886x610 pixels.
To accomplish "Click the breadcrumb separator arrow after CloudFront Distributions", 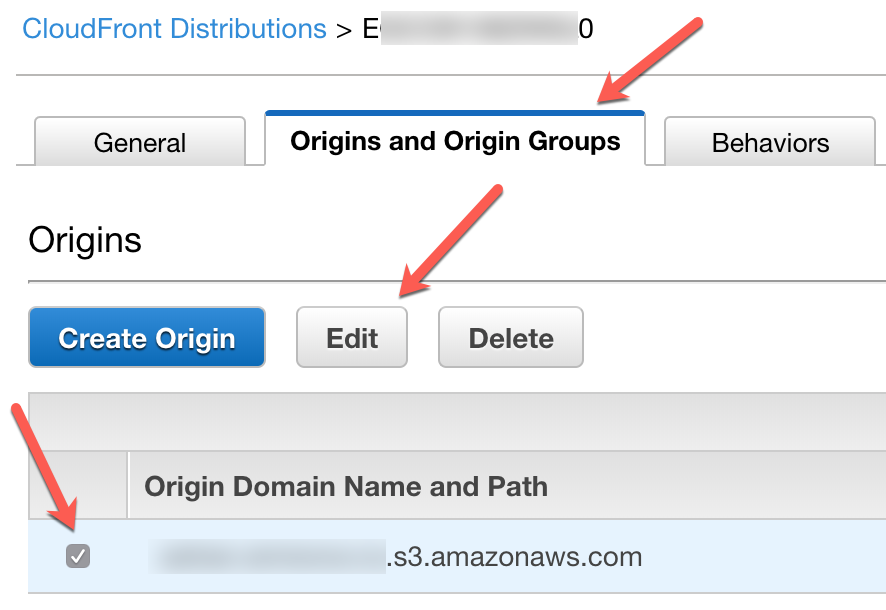I will click(x=344, y=30).
